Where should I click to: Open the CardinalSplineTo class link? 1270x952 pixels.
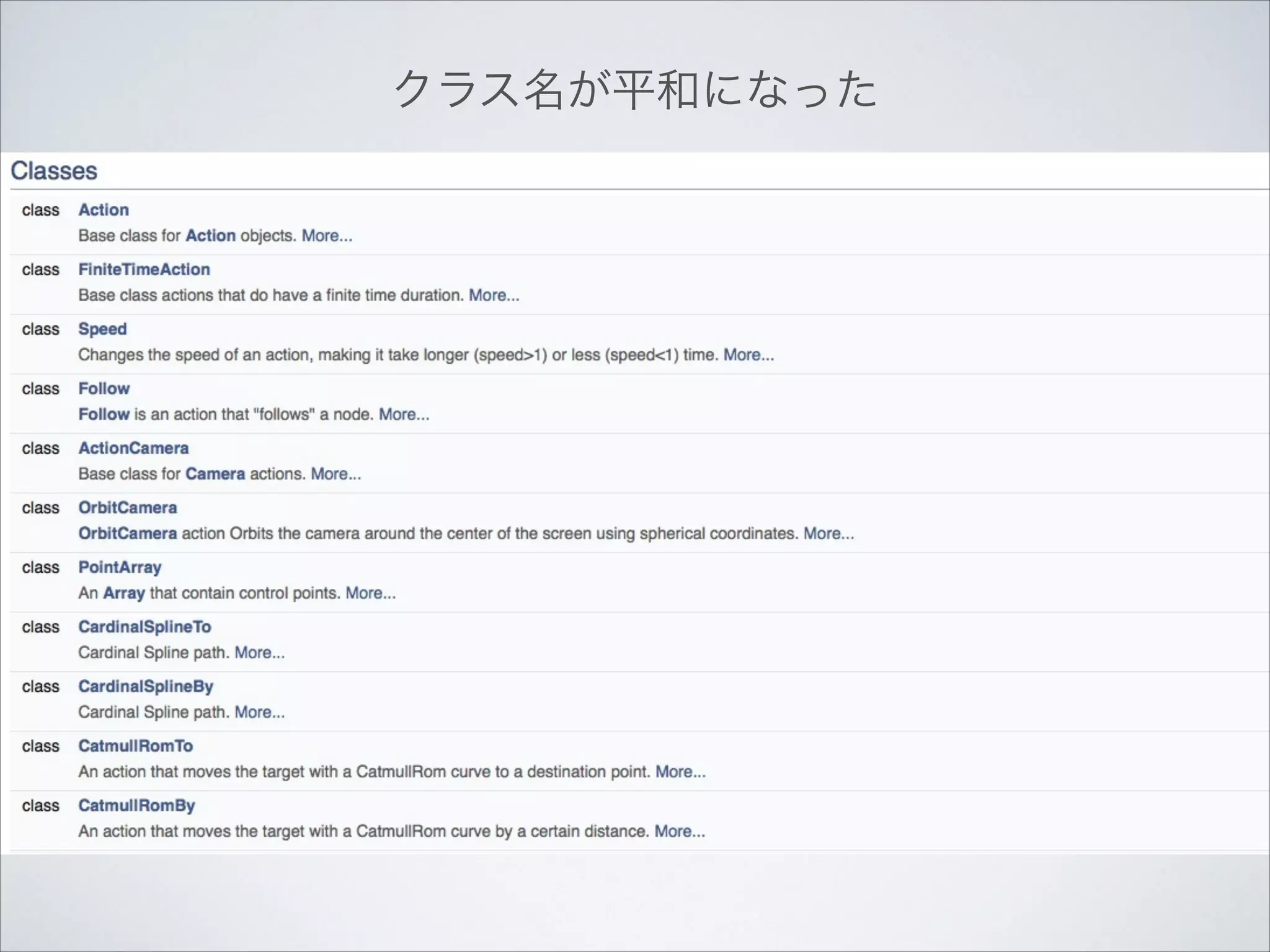point(144,627)
